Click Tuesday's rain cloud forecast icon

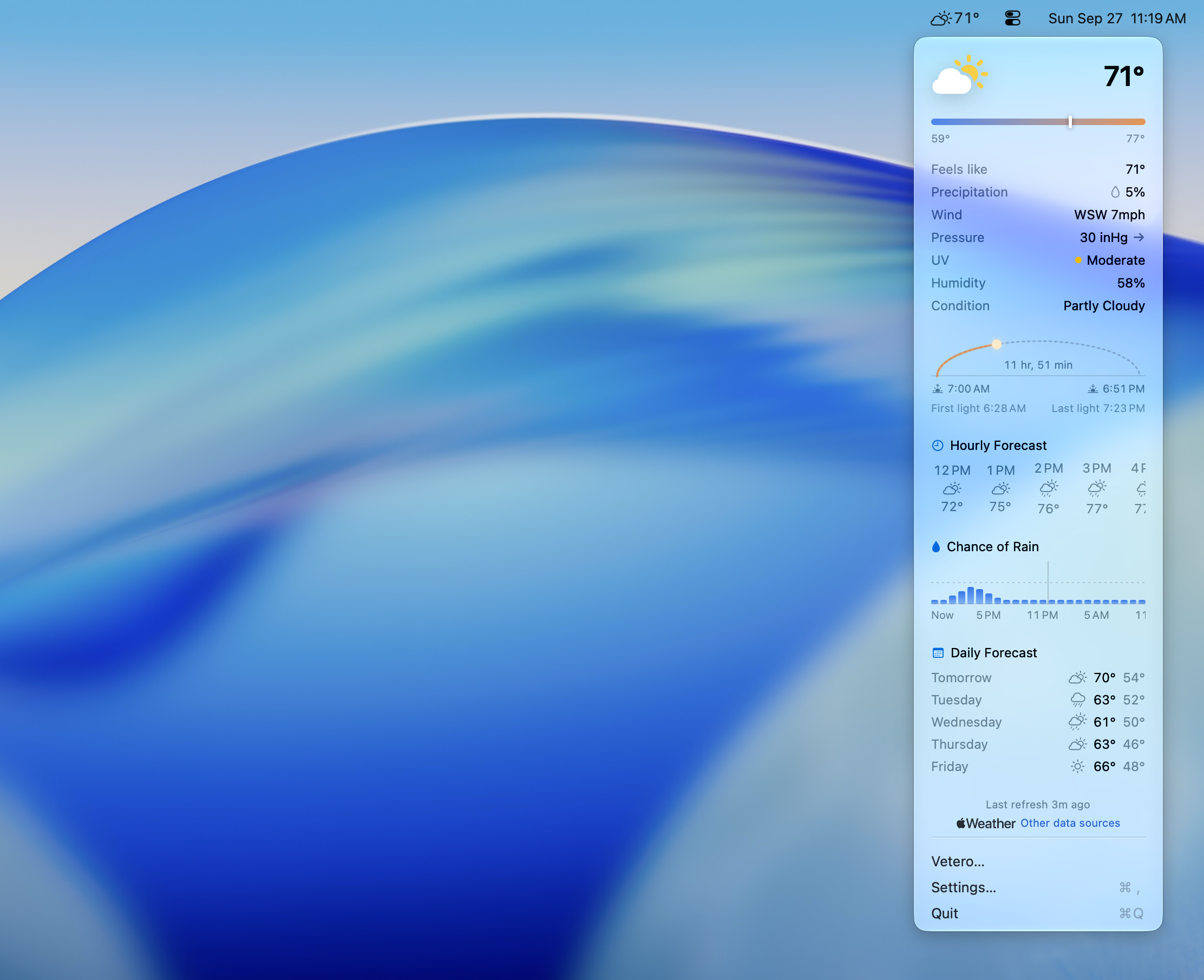point(1078,700)
